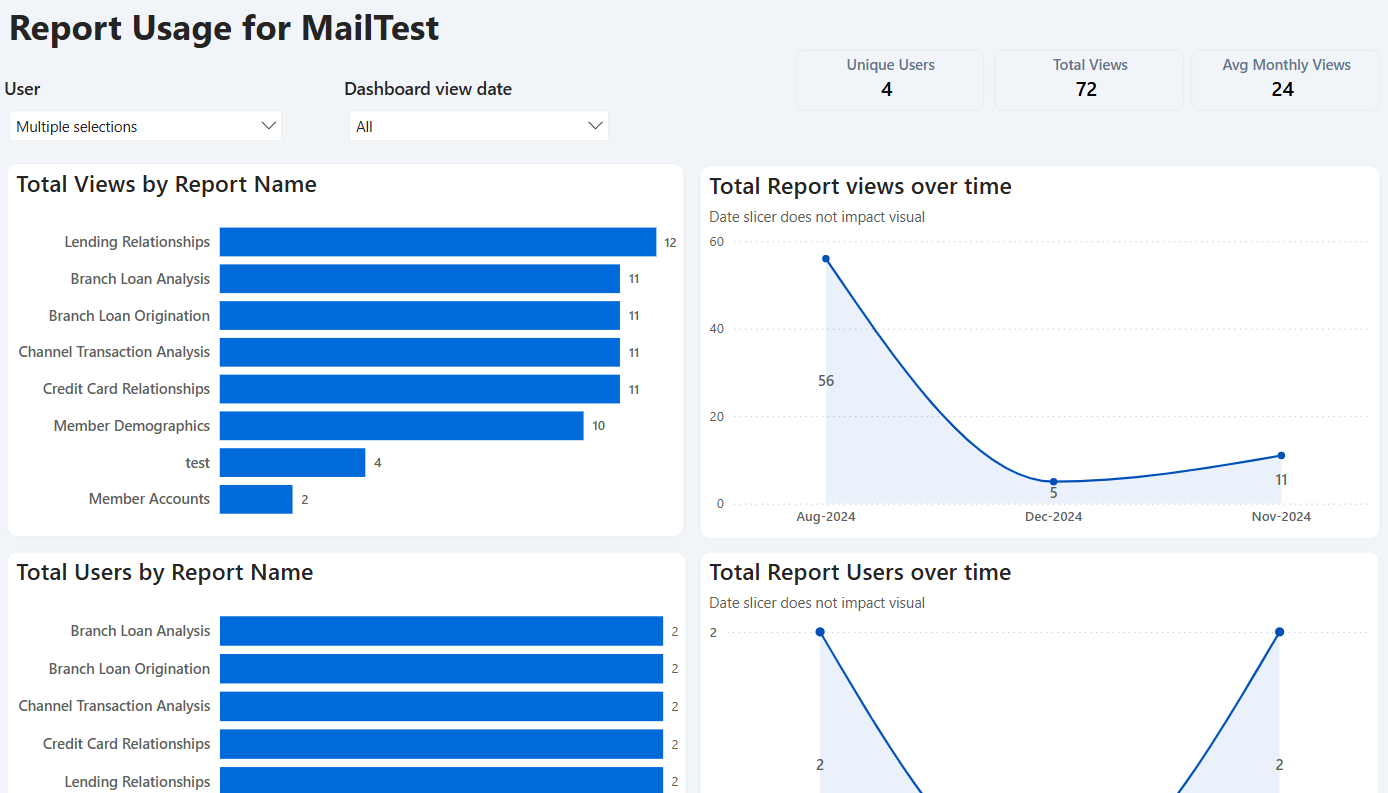Open the Dashboard view date dropdown
This screenshot has width=1388, height=793.
click(x=478, y=126)
